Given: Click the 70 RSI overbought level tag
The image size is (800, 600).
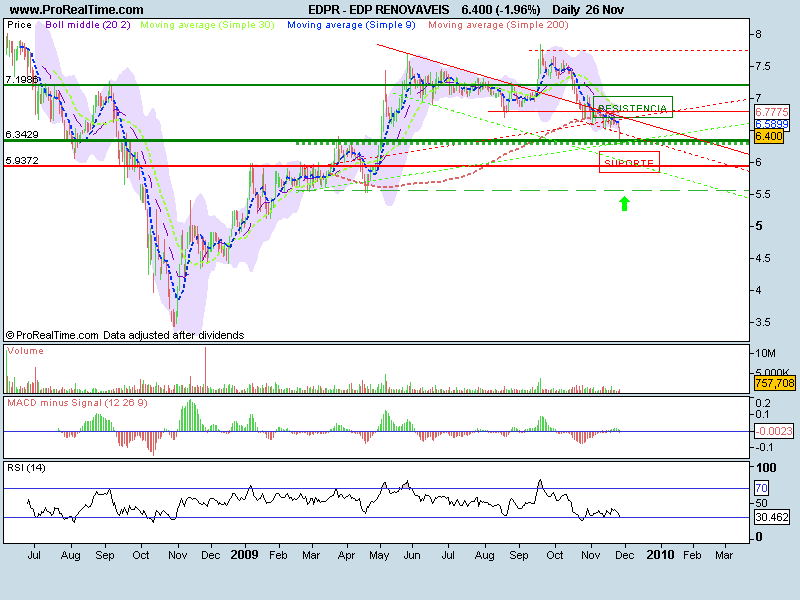Looking at the screenshot, I should click(761, 488).
